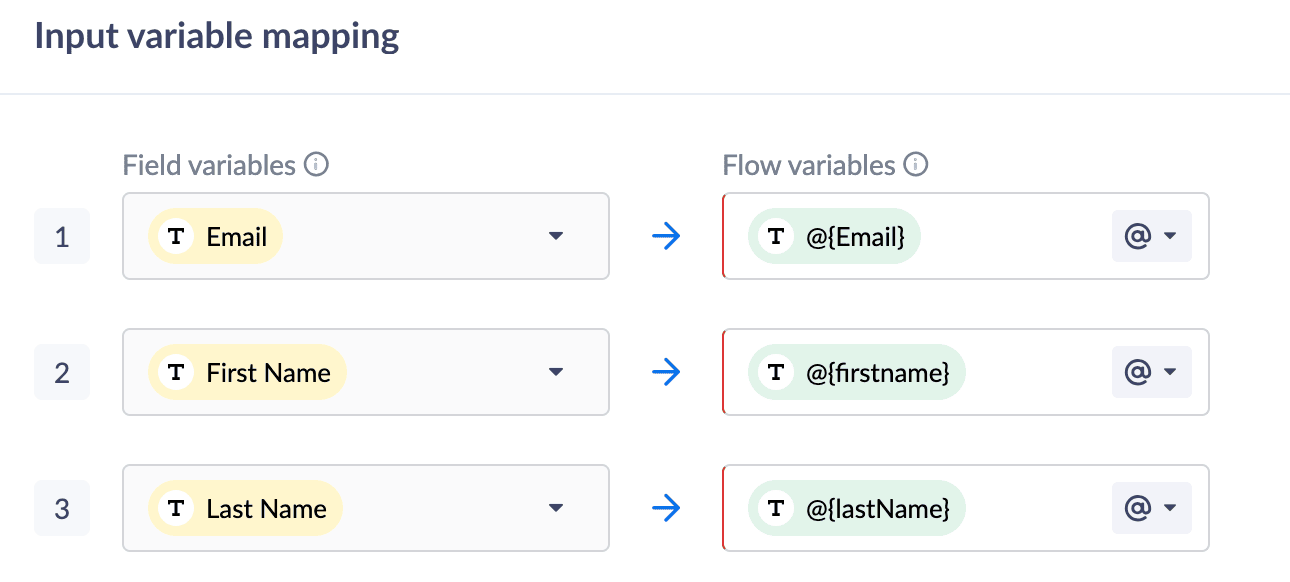Click the Flow variables info icon
This screenshot has height=582, width=1290.
tap(915, 165)
